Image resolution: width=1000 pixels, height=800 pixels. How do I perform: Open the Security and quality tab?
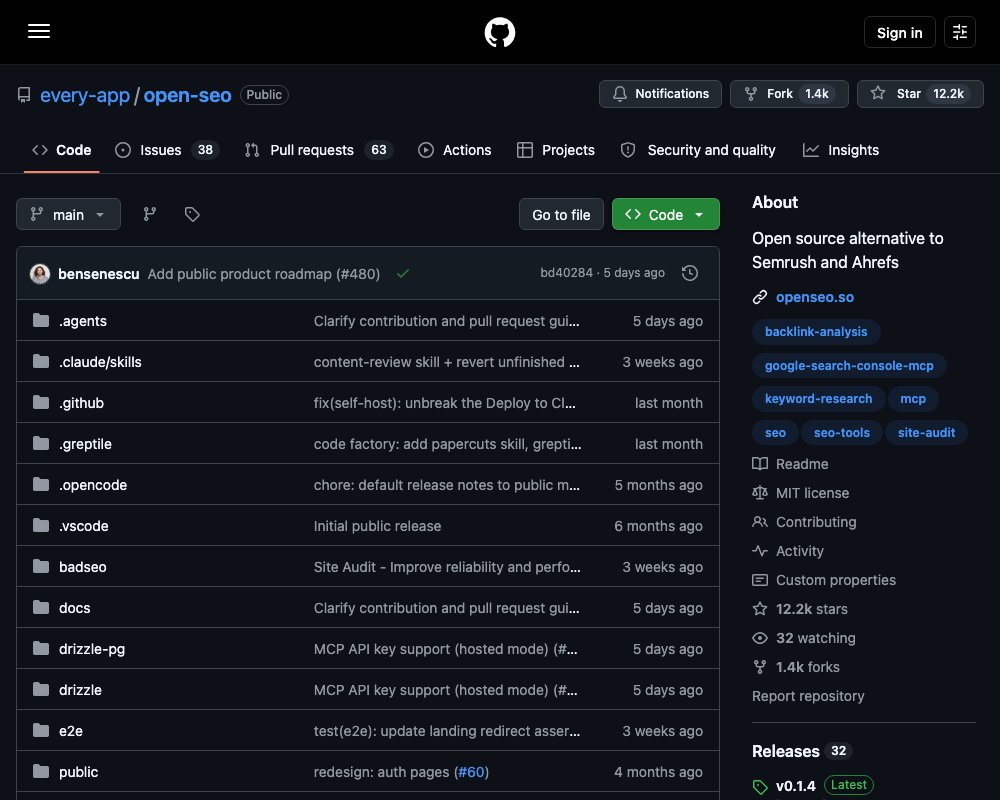coord(698,150)
